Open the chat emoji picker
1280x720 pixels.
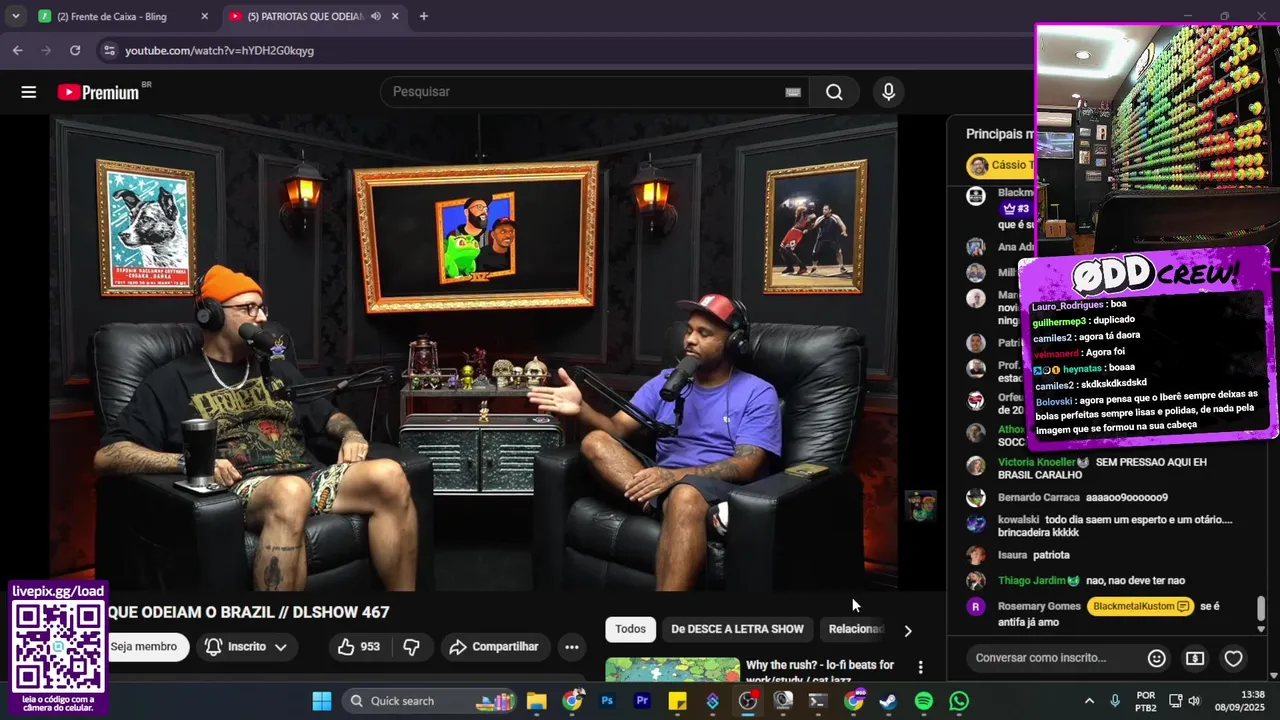pos(1157,658)
